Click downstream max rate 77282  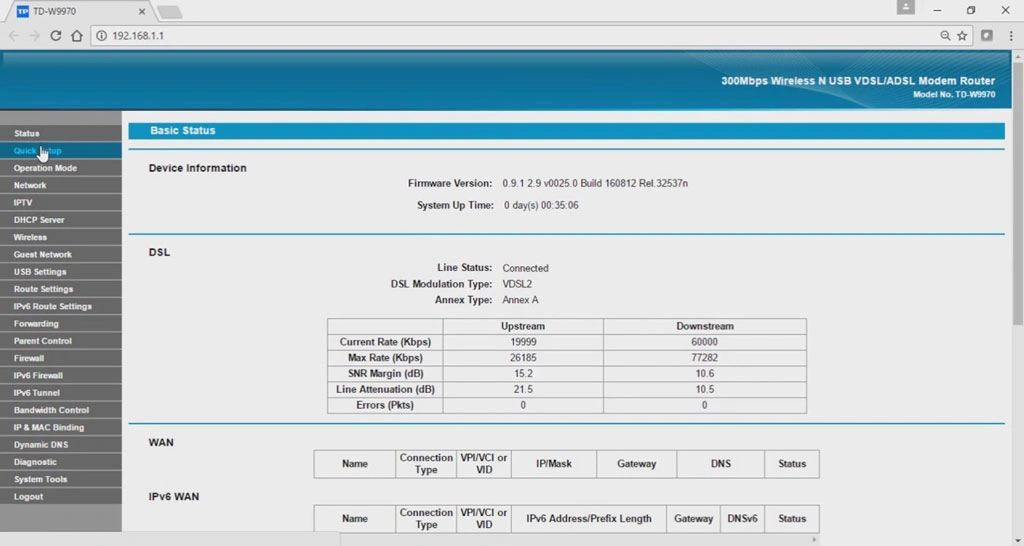click(705, 358)
